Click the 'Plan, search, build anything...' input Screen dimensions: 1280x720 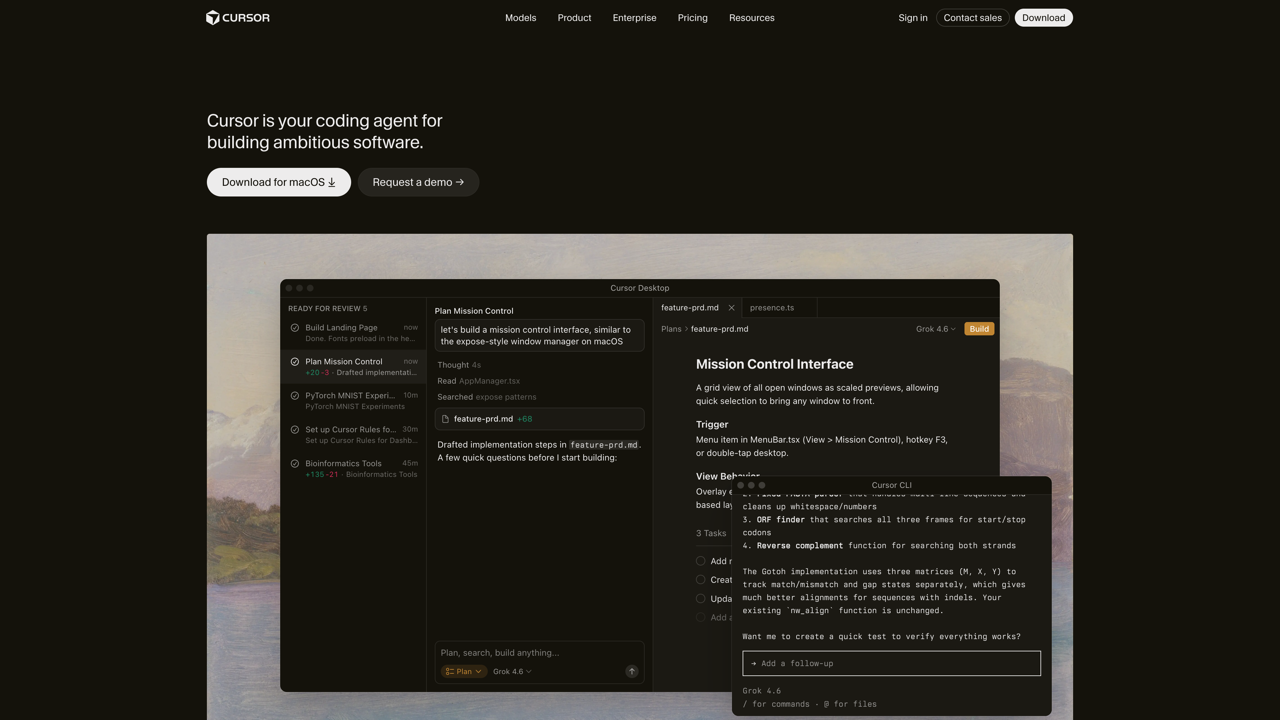(x=539, y=653)
